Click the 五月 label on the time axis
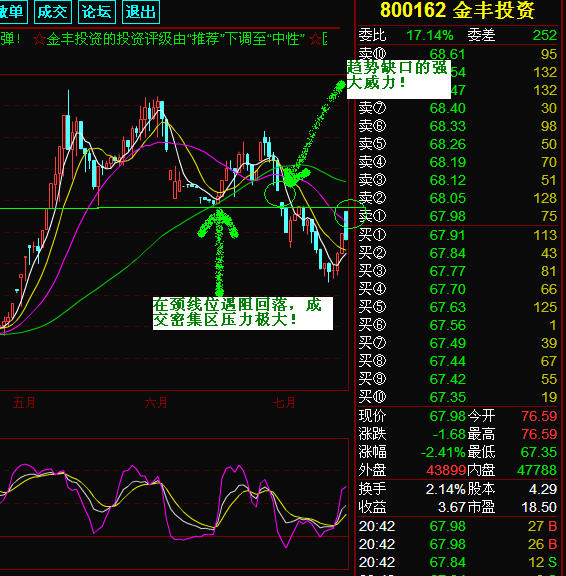Image resolution: width=566 pixels, height=576 pixels. [24, 403]
